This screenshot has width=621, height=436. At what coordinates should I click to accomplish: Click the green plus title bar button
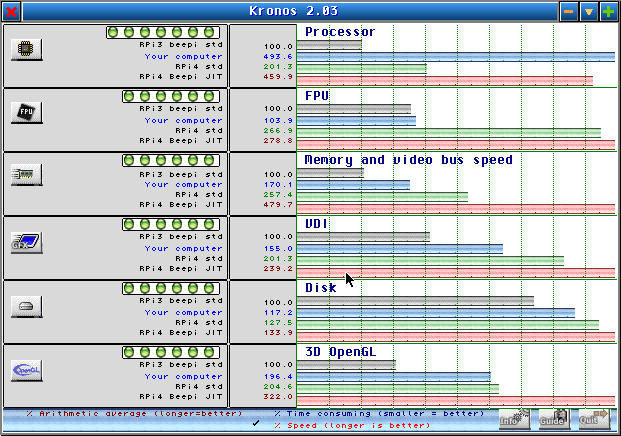point(609,11)
